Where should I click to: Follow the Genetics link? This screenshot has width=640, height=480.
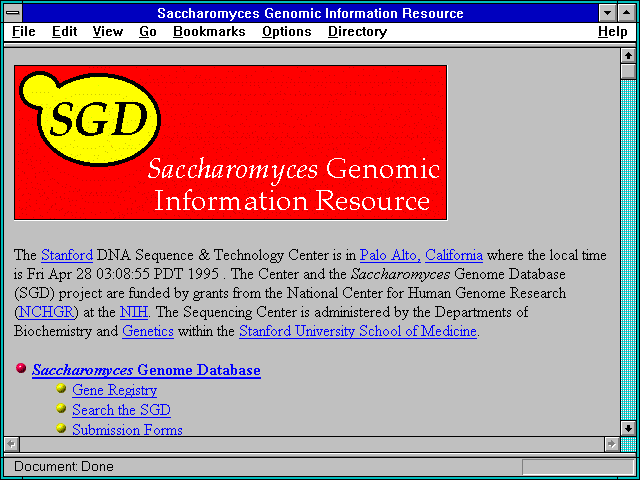[x=148, y=331]
